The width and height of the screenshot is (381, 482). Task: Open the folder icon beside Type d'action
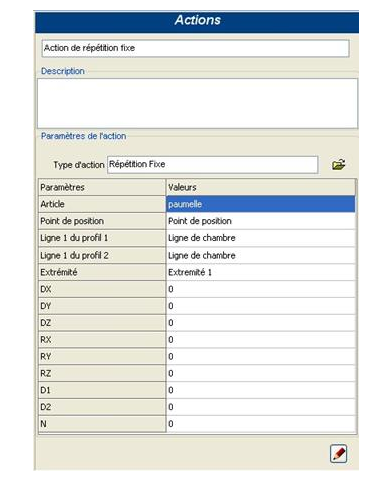coord(338,165)
